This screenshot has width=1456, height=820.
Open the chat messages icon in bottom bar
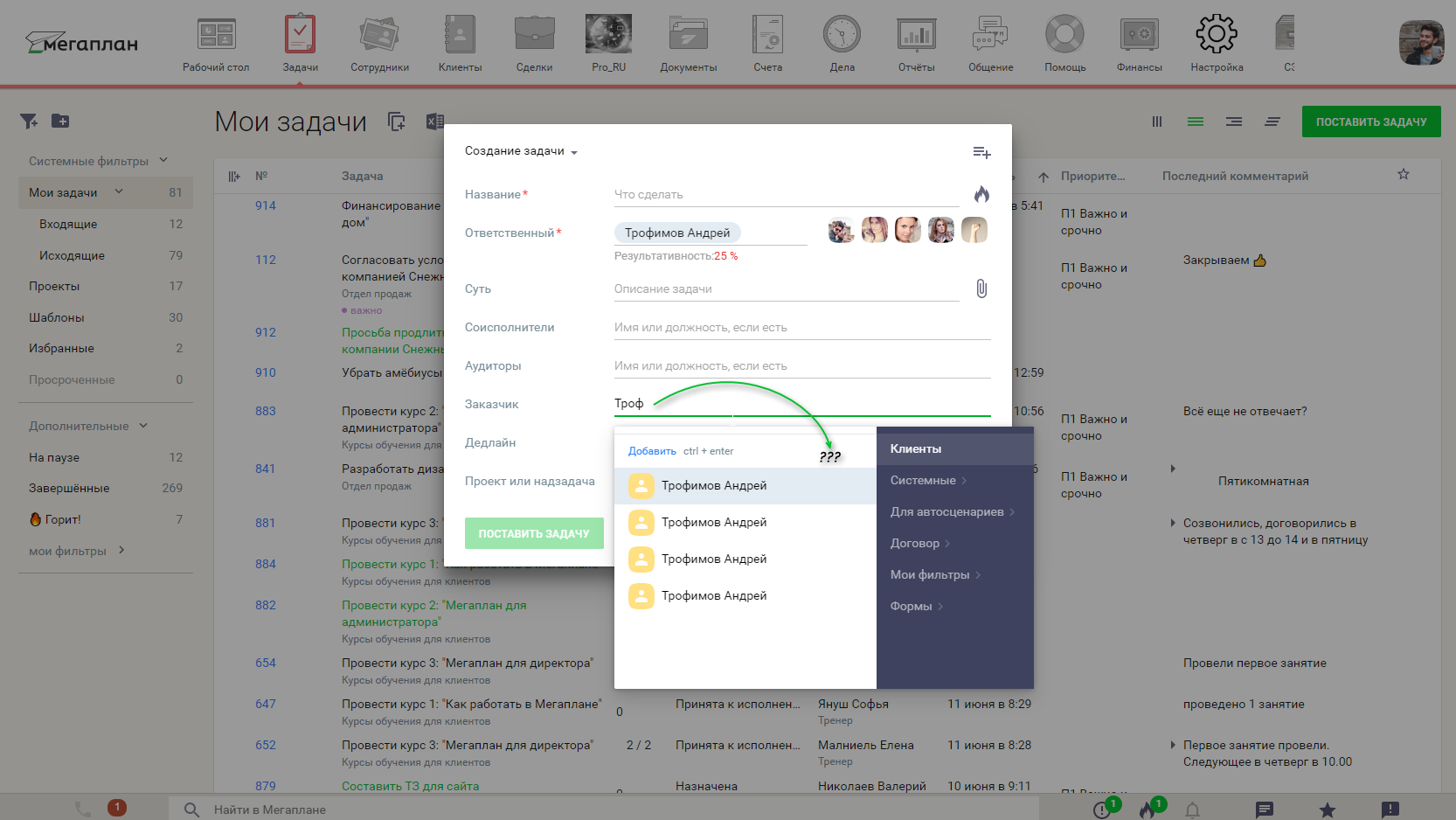(x=1265, y=810)
